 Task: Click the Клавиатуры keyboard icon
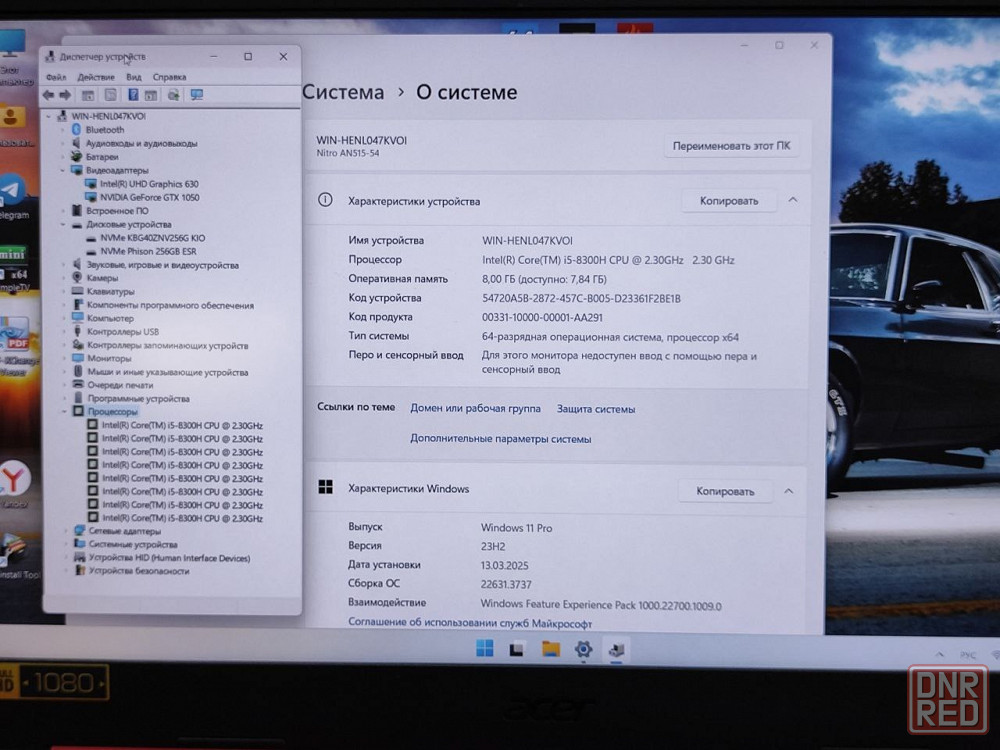pos(78,291)
